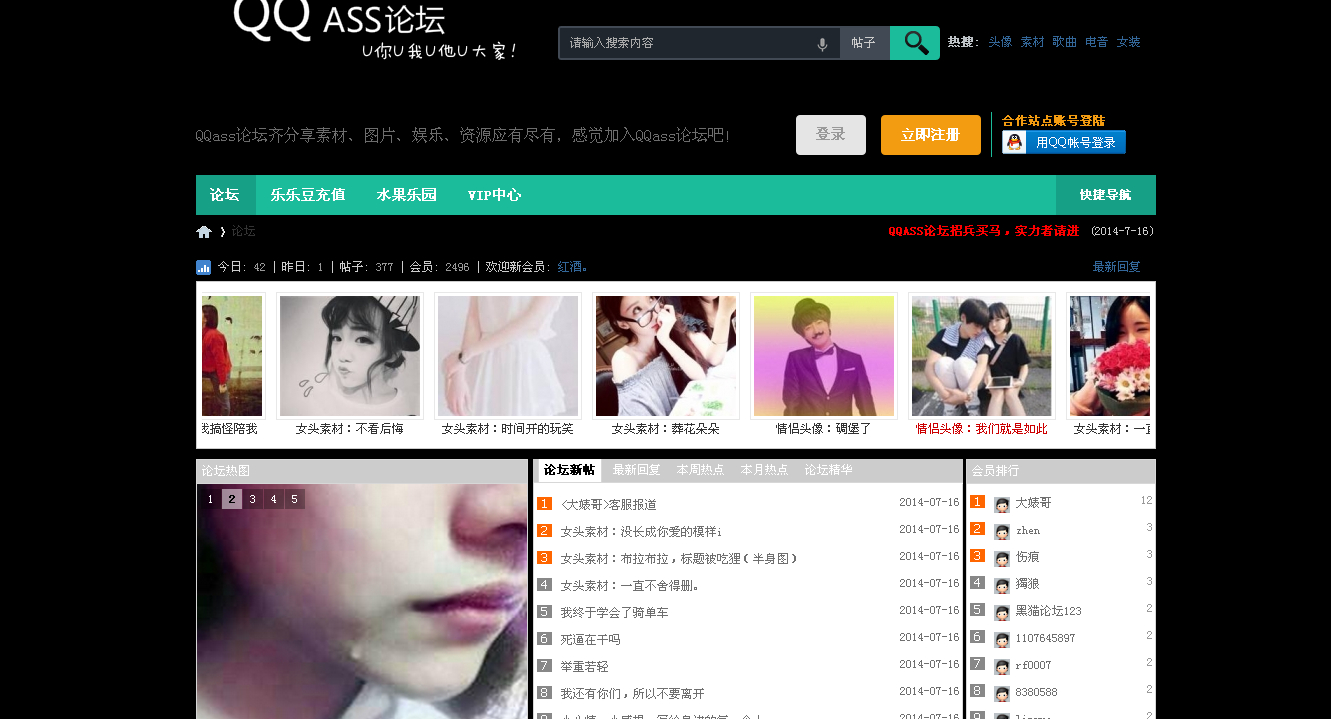Click 用QQ帐号登录 button

coord(1064,143)
